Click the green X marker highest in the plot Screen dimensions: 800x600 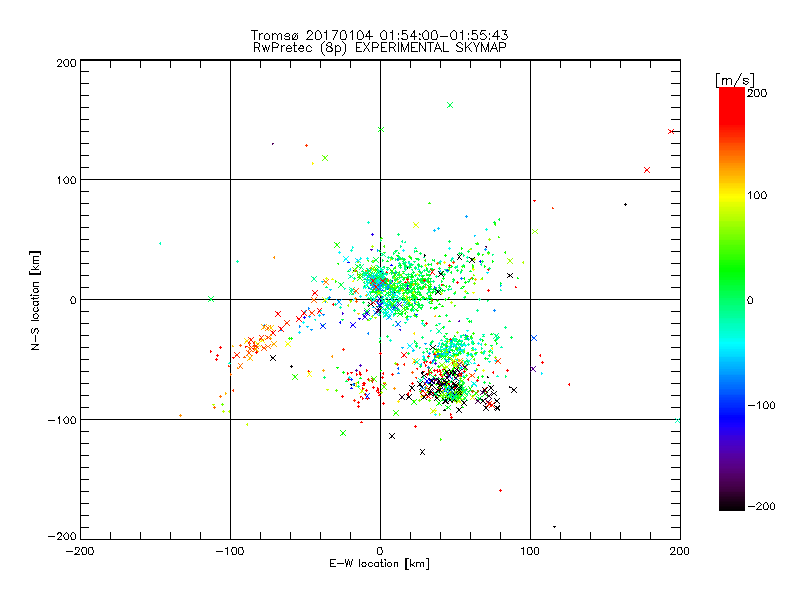(x=450, y=105)
